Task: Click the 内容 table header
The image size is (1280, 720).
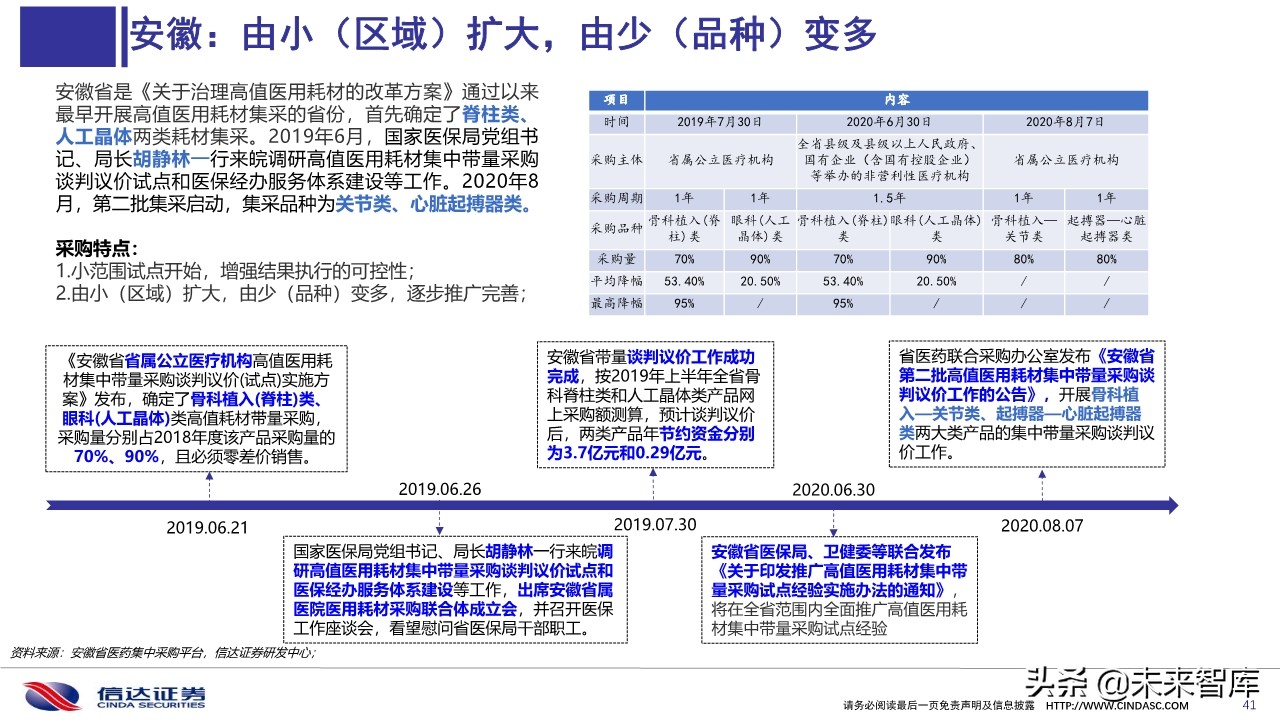Action: [897, 100]
